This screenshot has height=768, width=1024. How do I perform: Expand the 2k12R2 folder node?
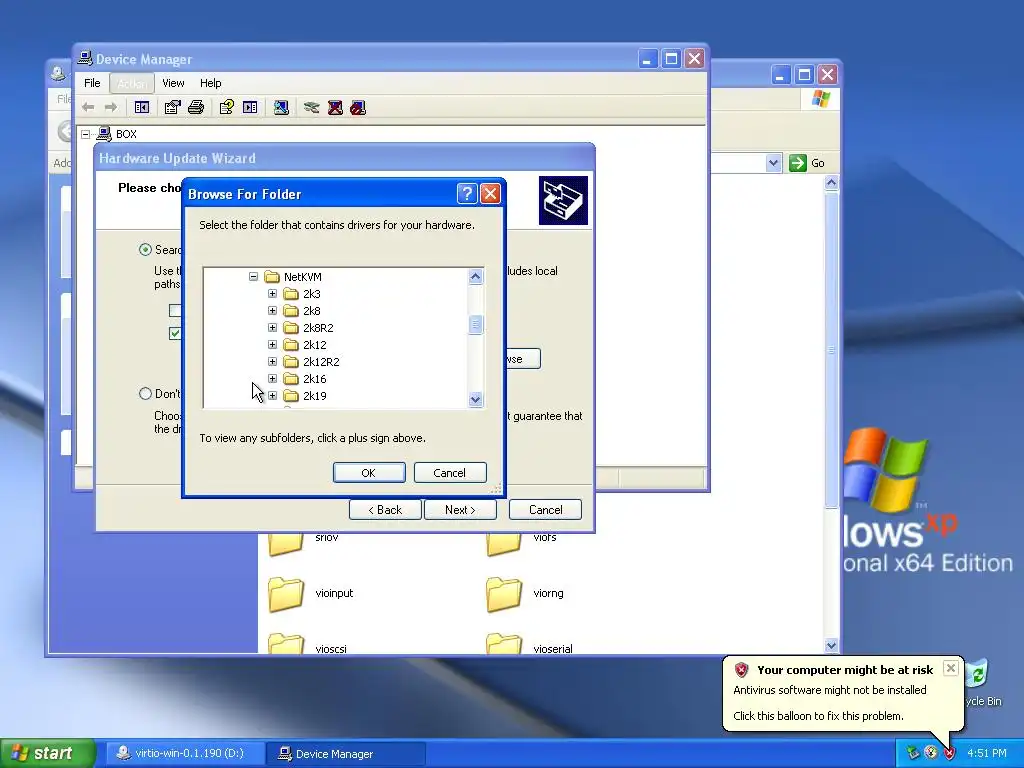272,362
